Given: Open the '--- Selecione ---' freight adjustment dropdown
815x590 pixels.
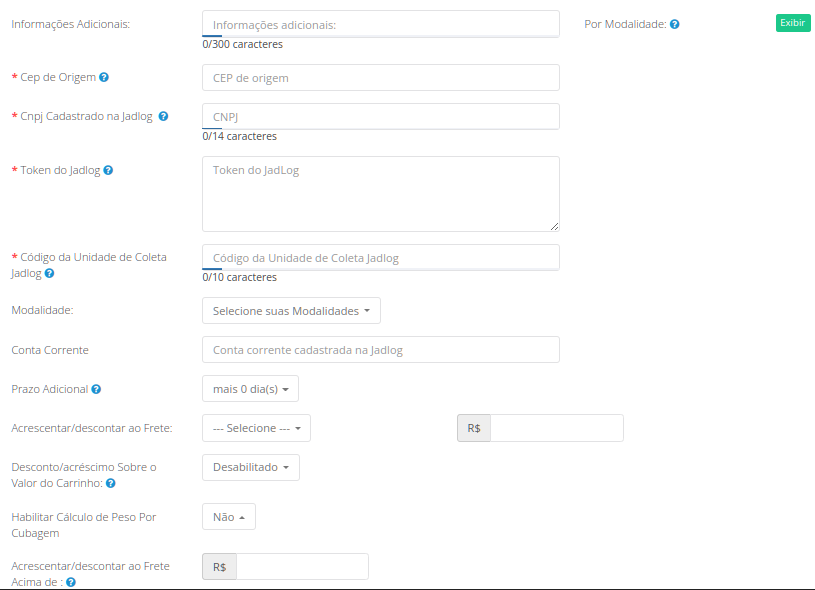Looking at the screenshot, I should point(256,428).
